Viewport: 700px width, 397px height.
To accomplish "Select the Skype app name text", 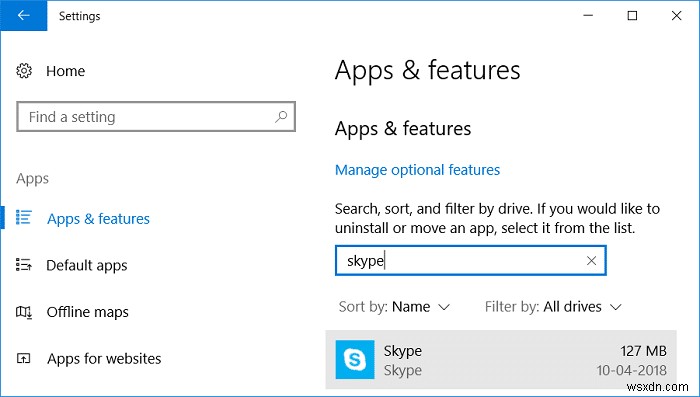I will pos(403,351).
